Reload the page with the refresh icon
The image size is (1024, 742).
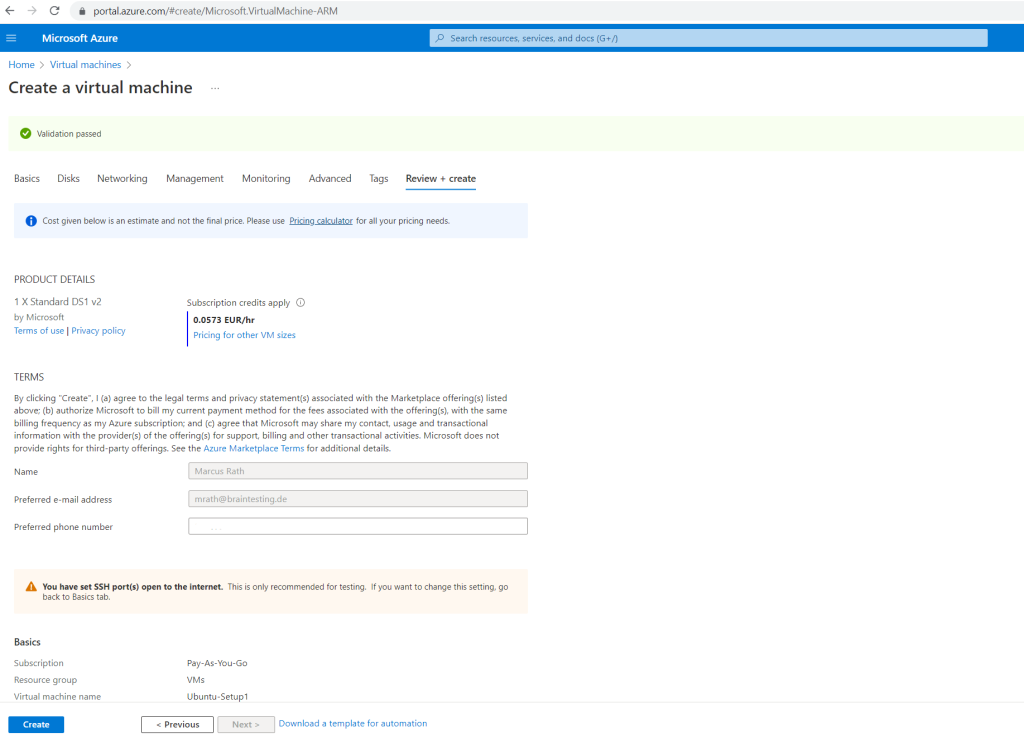[55, 10]
